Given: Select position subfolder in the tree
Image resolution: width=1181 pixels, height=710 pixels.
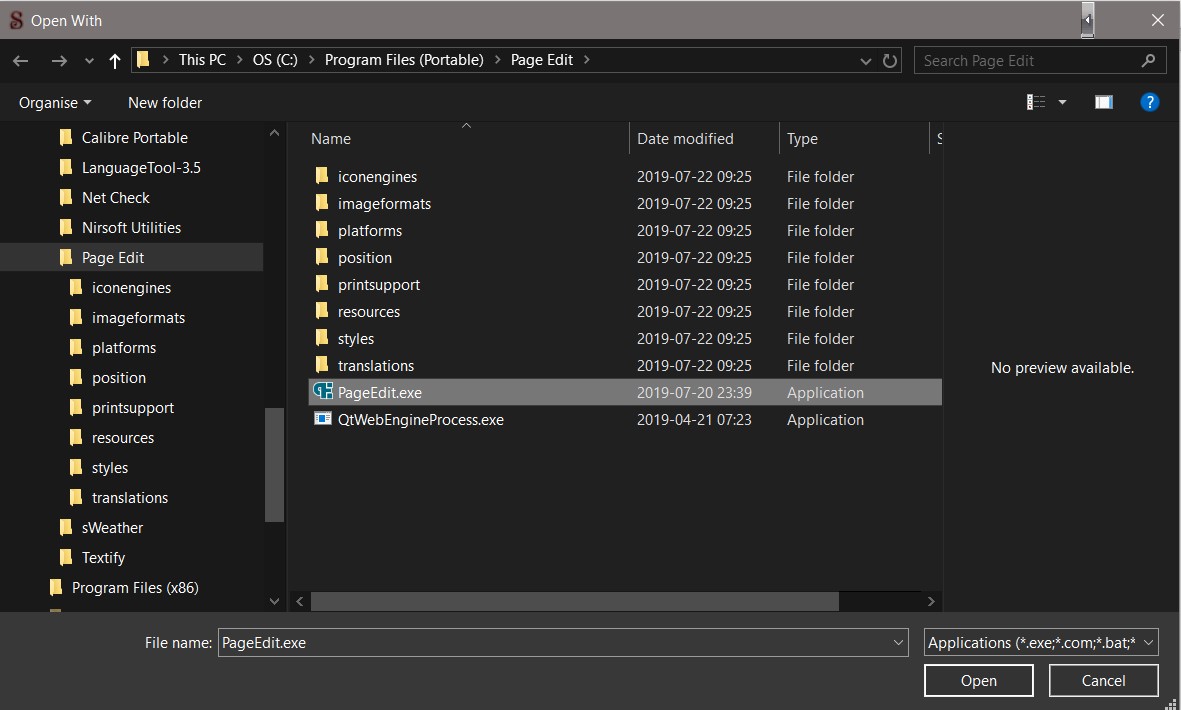Looking at the screenshot, I should click(118, 378).
